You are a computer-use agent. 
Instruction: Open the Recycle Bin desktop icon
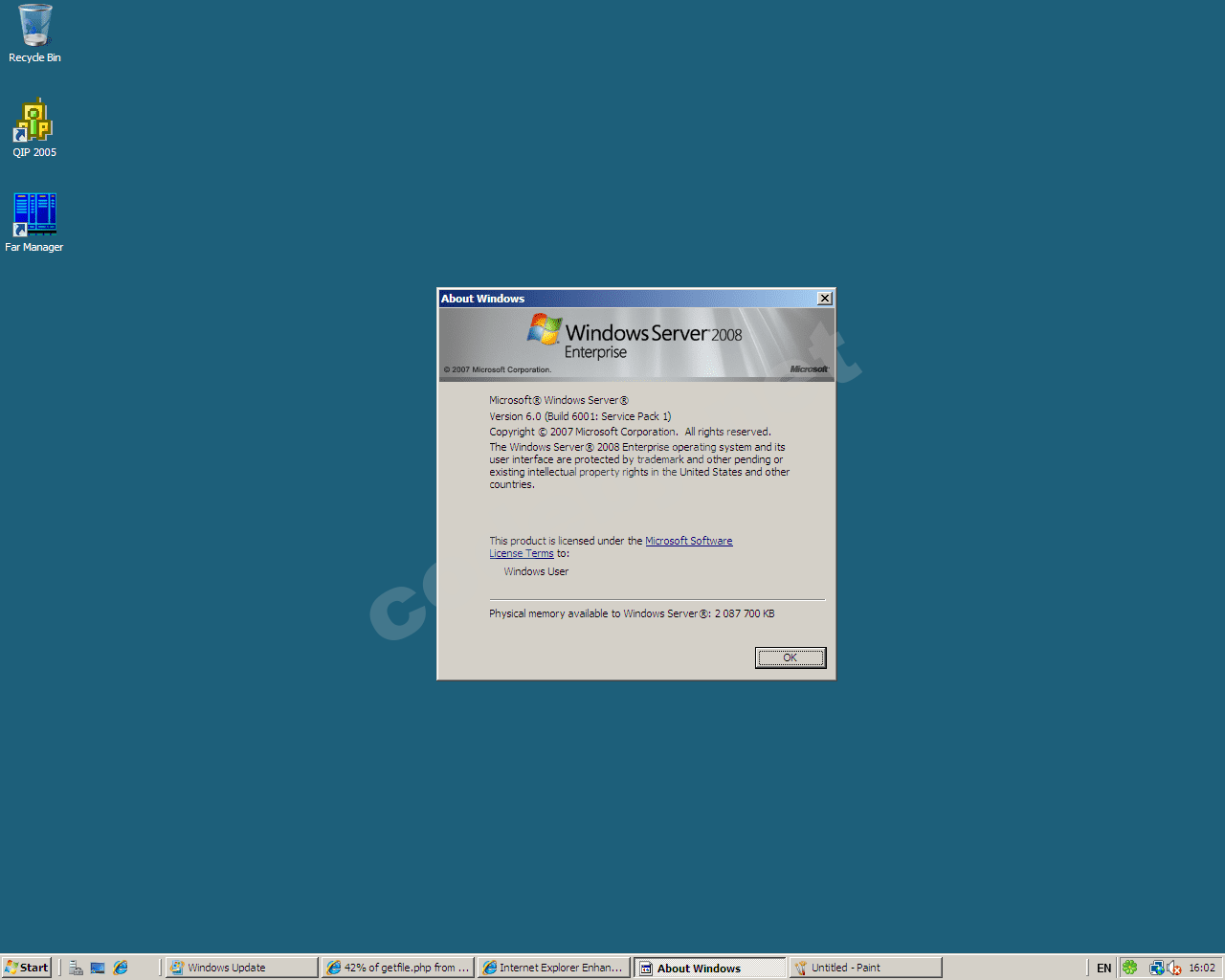(x=34, y=33)
